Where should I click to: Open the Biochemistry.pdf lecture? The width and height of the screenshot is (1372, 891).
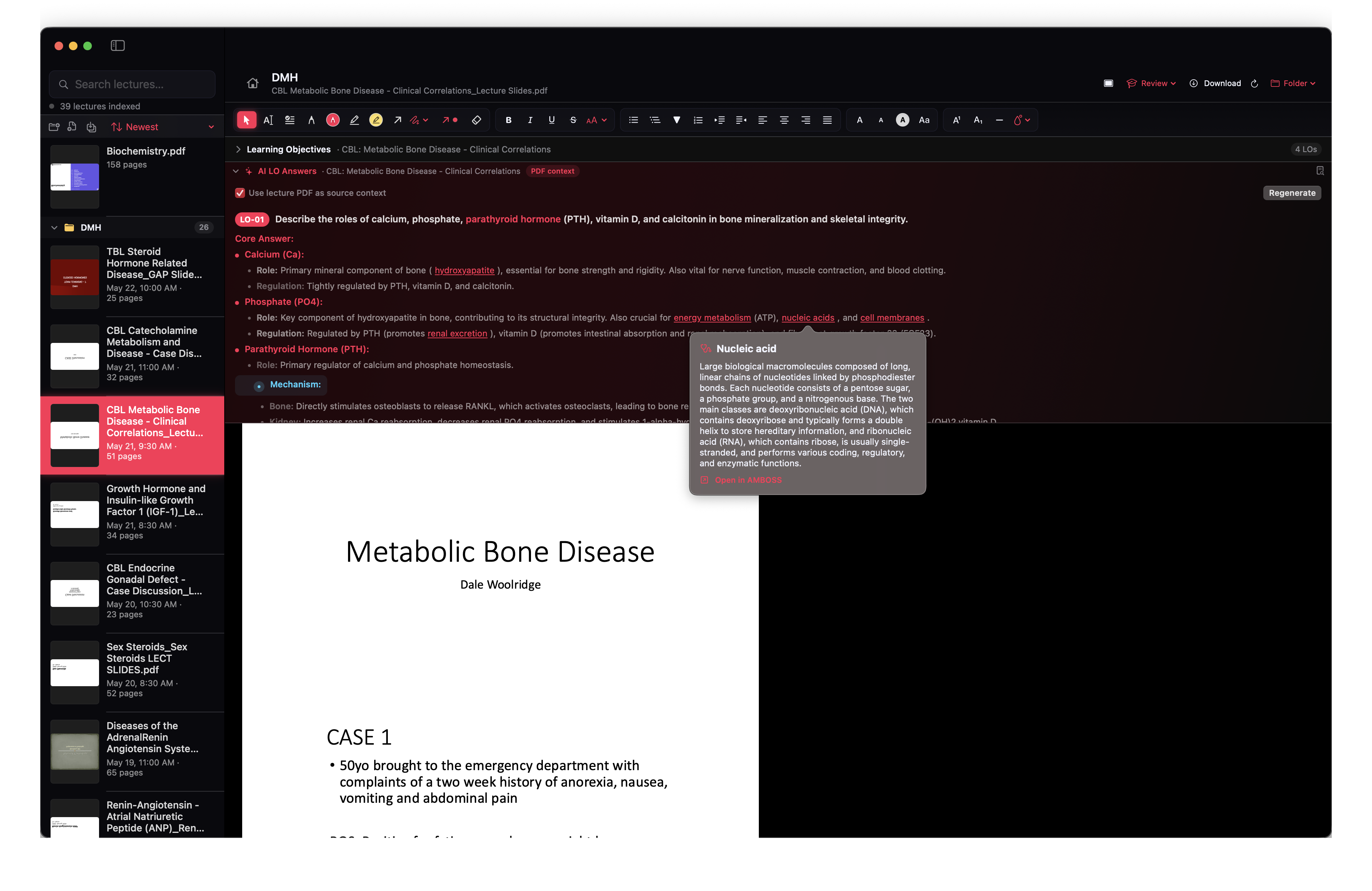coord(132,176)
